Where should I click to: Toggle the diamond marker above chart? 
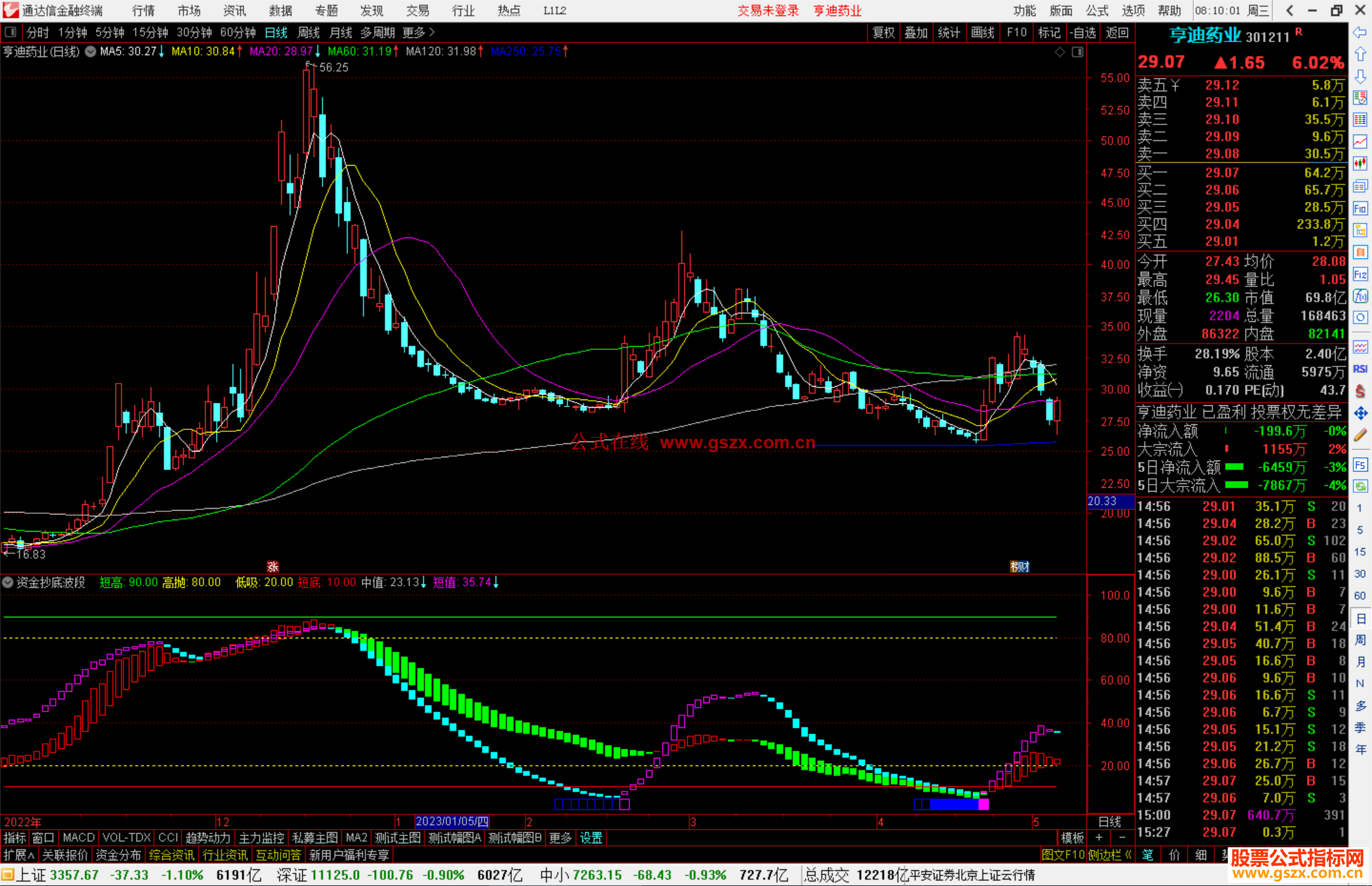pos(1059,52)
